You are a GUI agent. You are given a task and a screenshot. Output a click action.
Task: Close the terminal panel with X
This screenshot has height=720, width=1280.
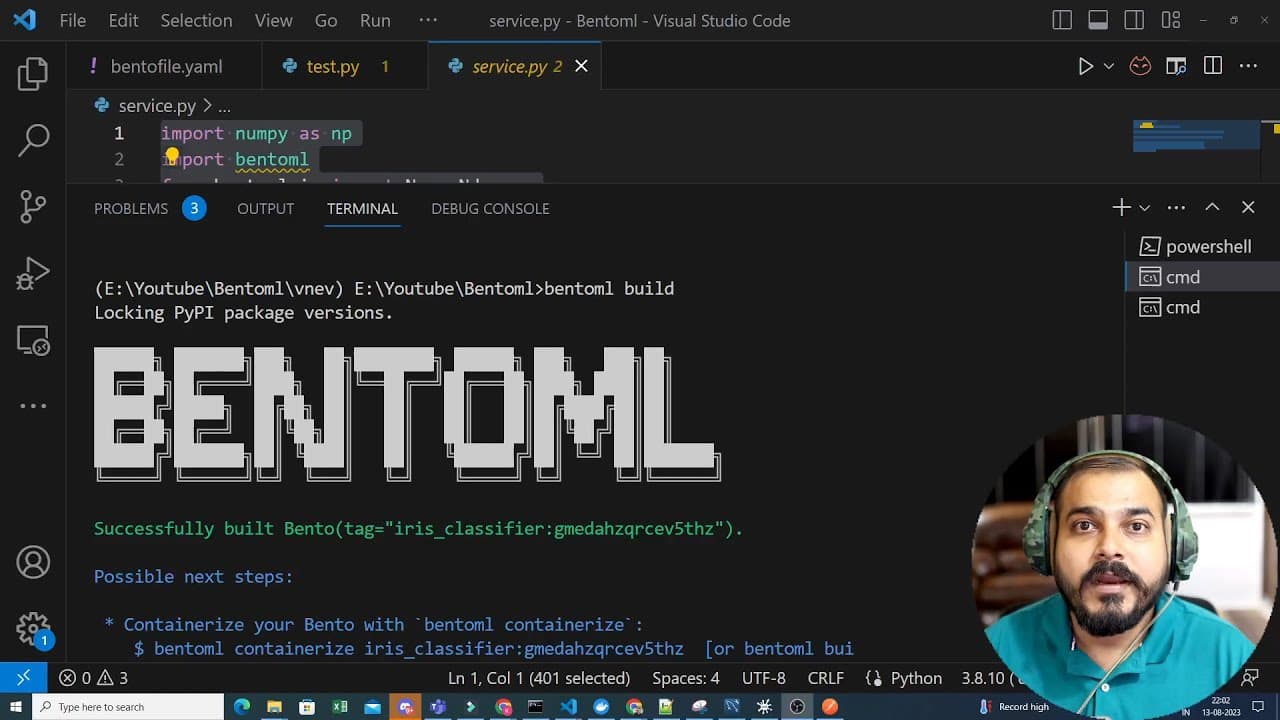(x=1248, y=207)
